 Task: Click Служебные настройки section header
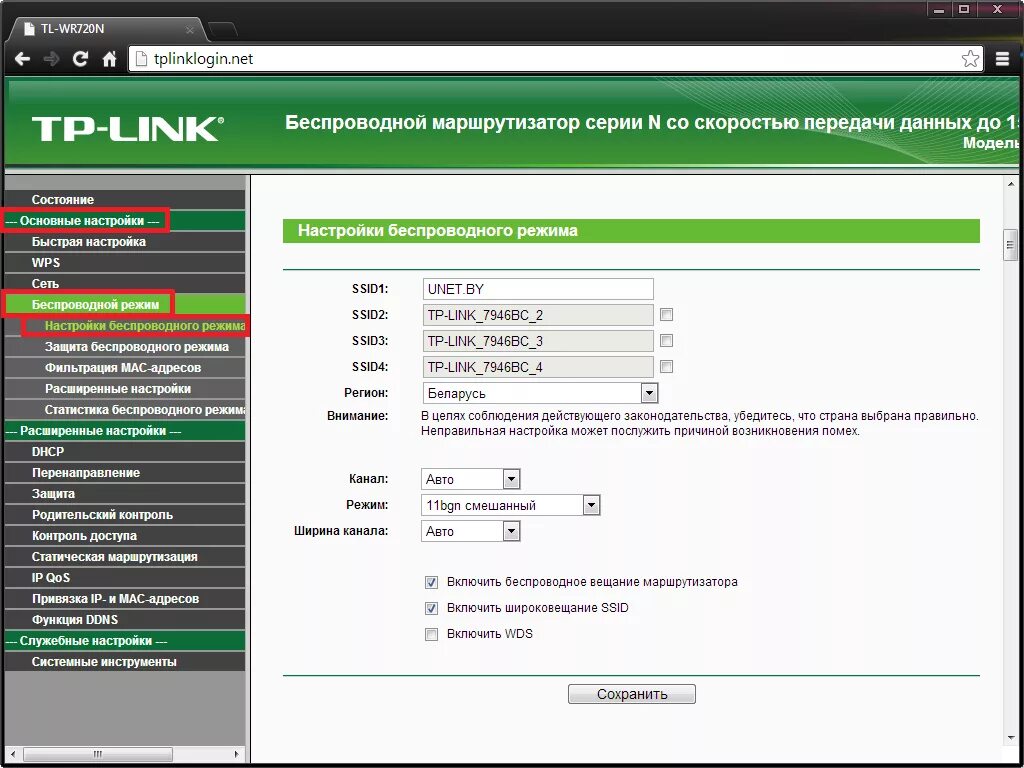pyautogui.click(x=125, y=641)
